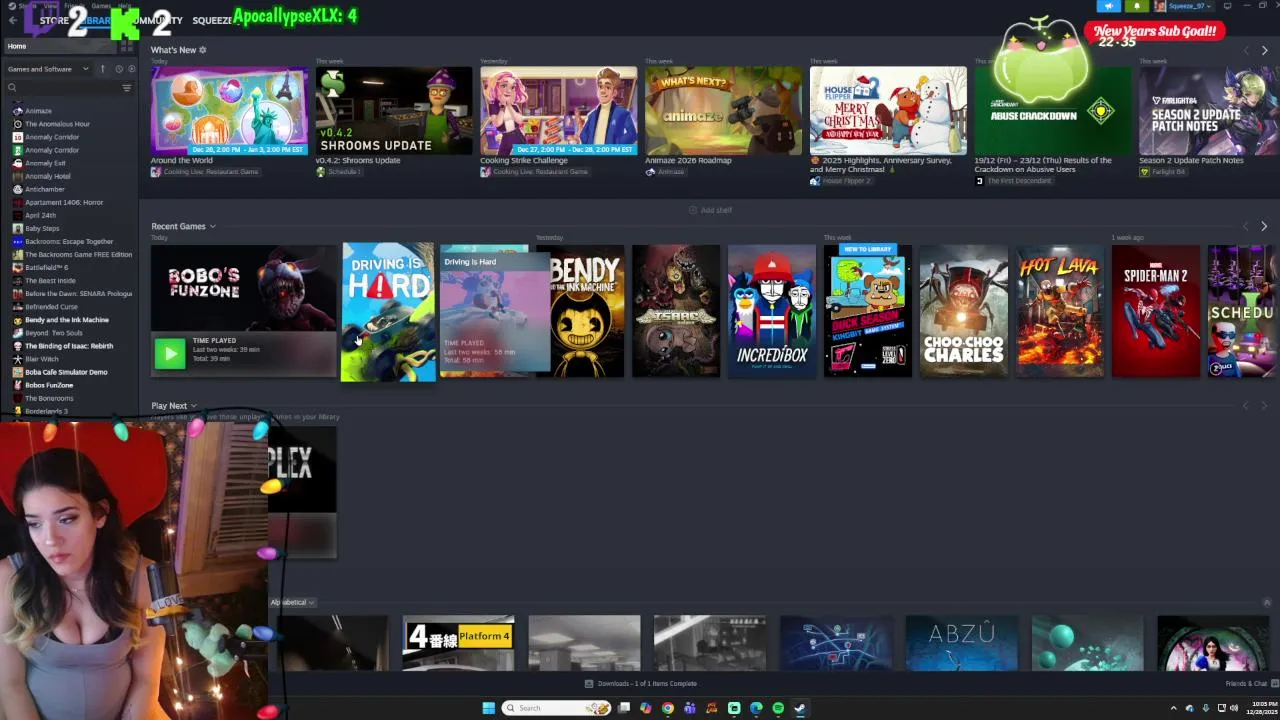Expand the Alphabetical sort dropdown

tap(292, 602)
